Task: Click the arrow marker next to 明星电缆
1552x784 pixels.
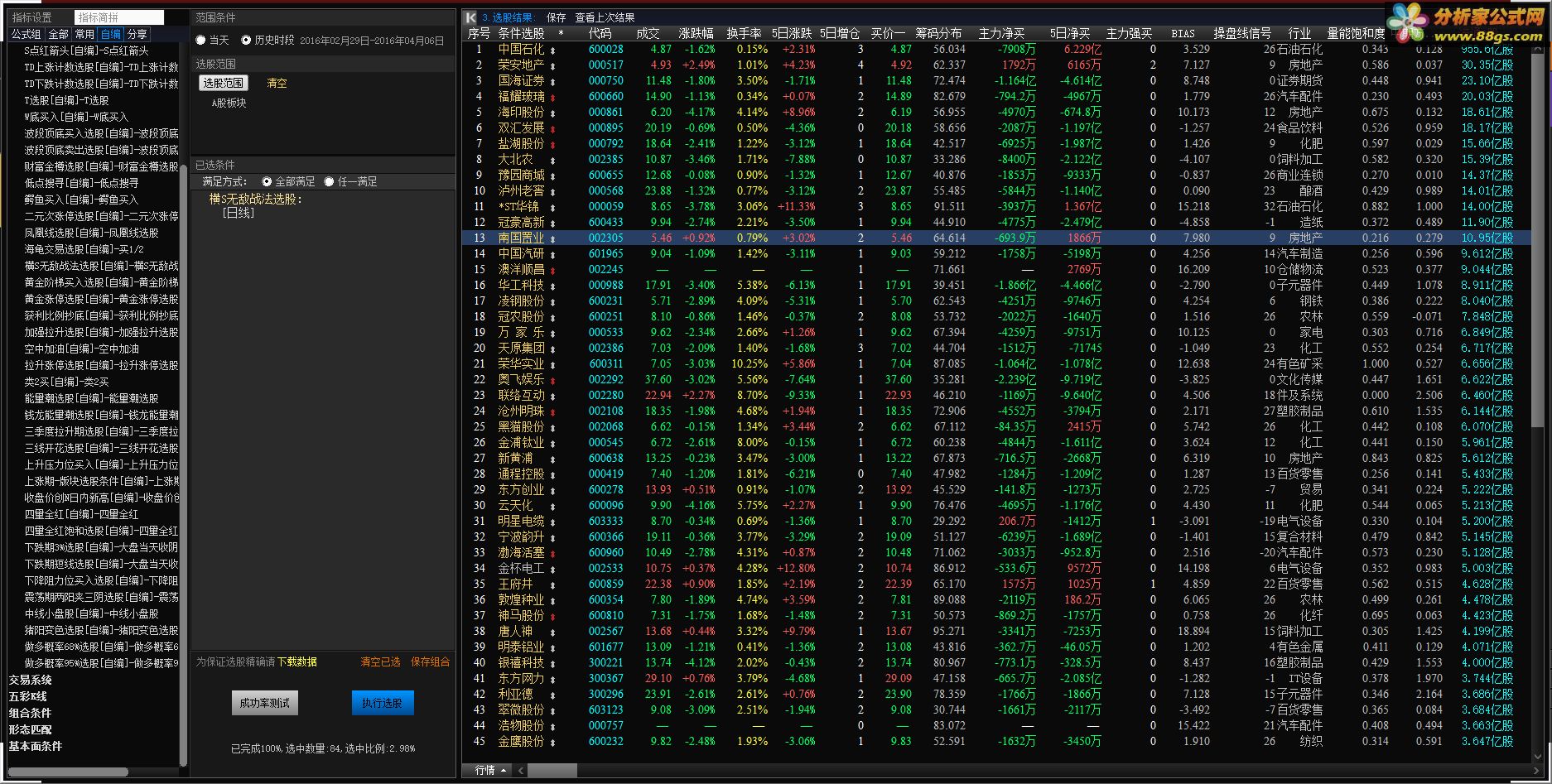Action: coord(553,522)
